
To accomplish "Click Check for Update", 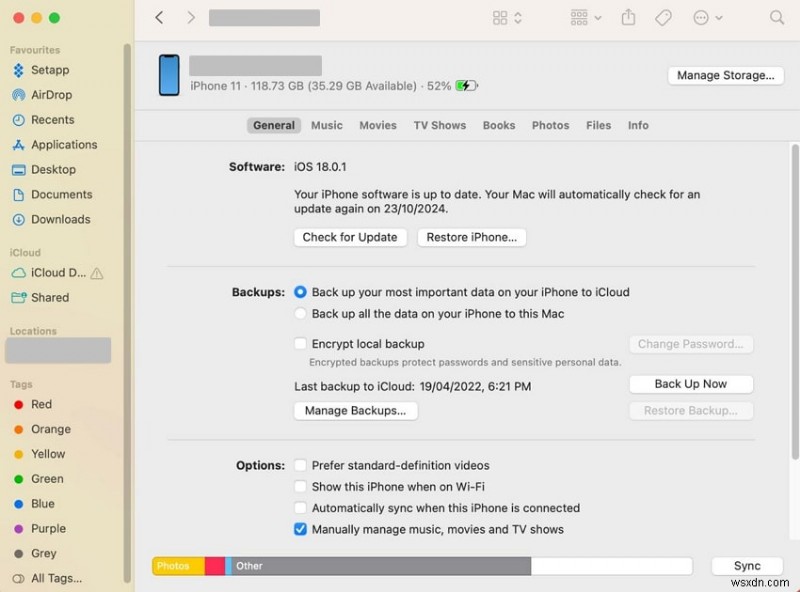I will click(350, 237).
